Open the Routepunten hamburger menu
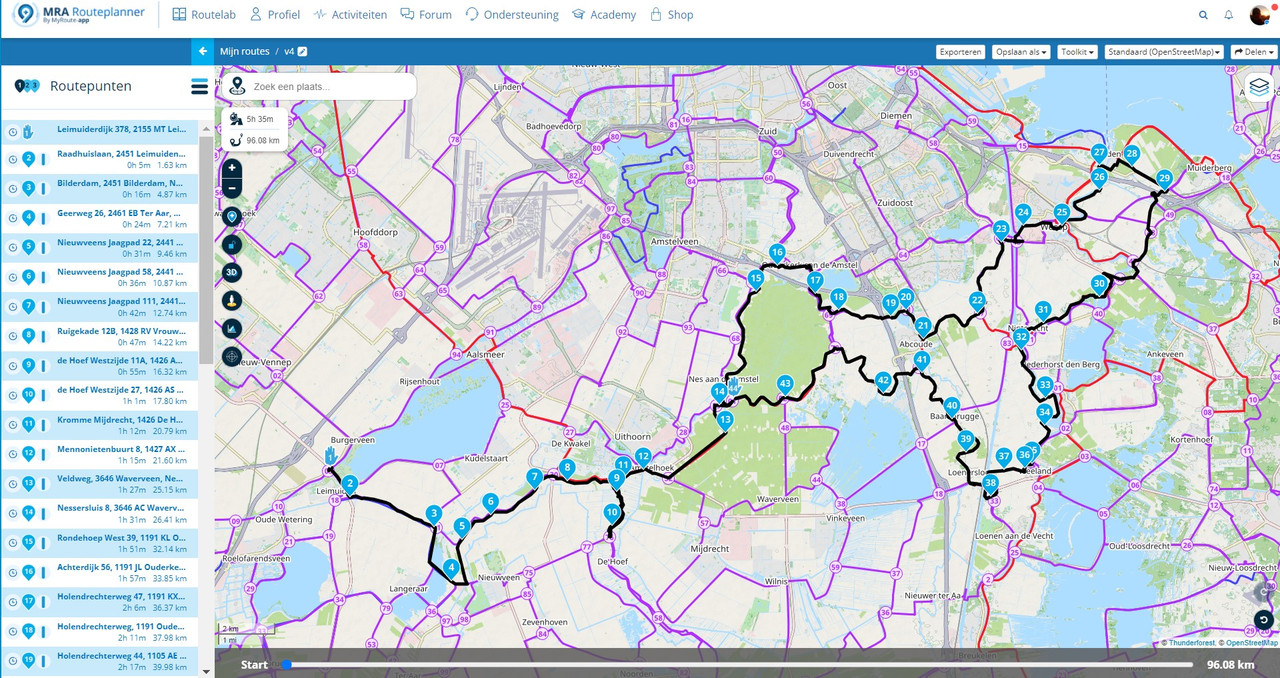 [199, 87]
